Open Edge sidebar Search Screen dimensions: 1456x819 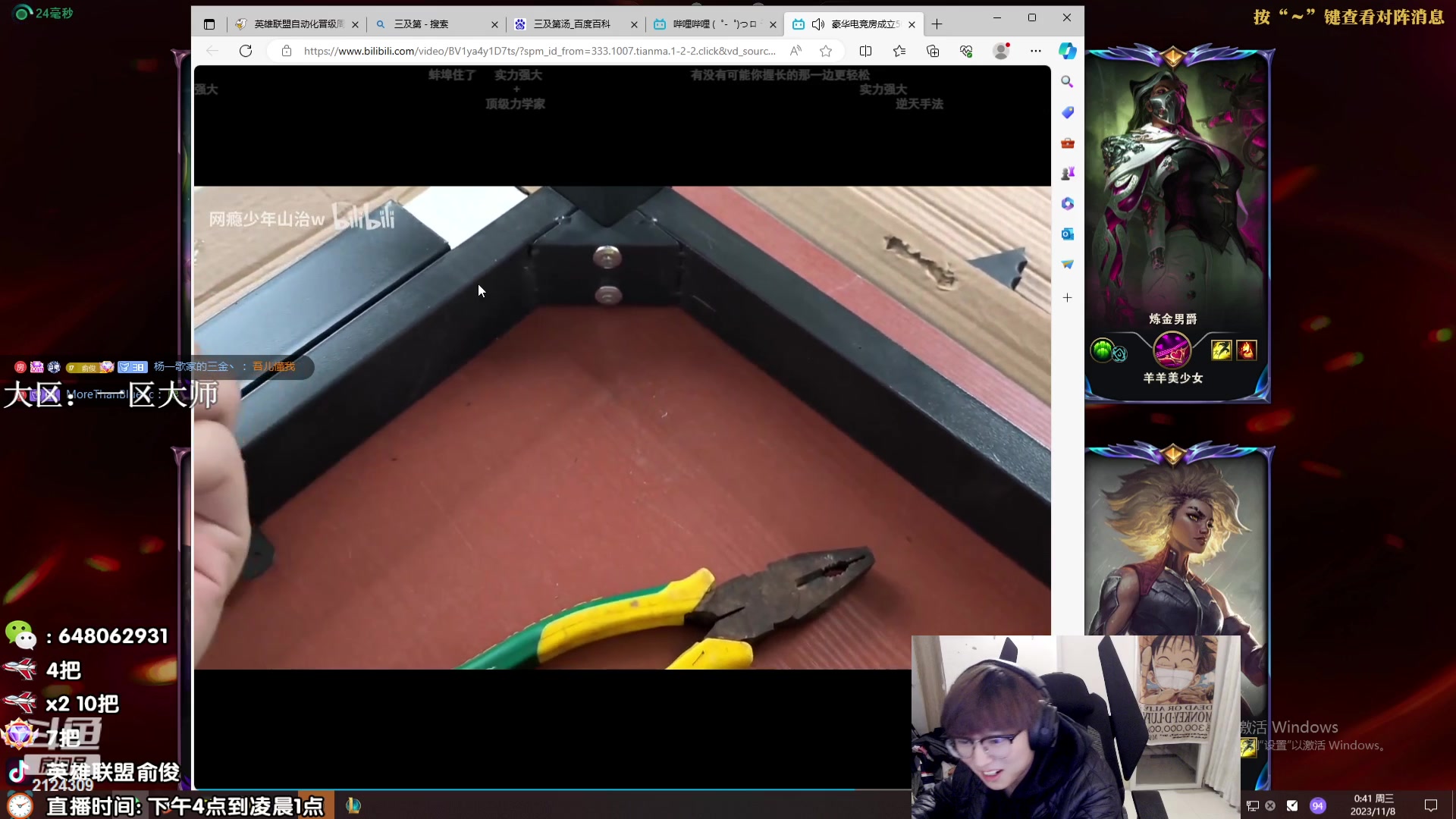coord(1067,81)
